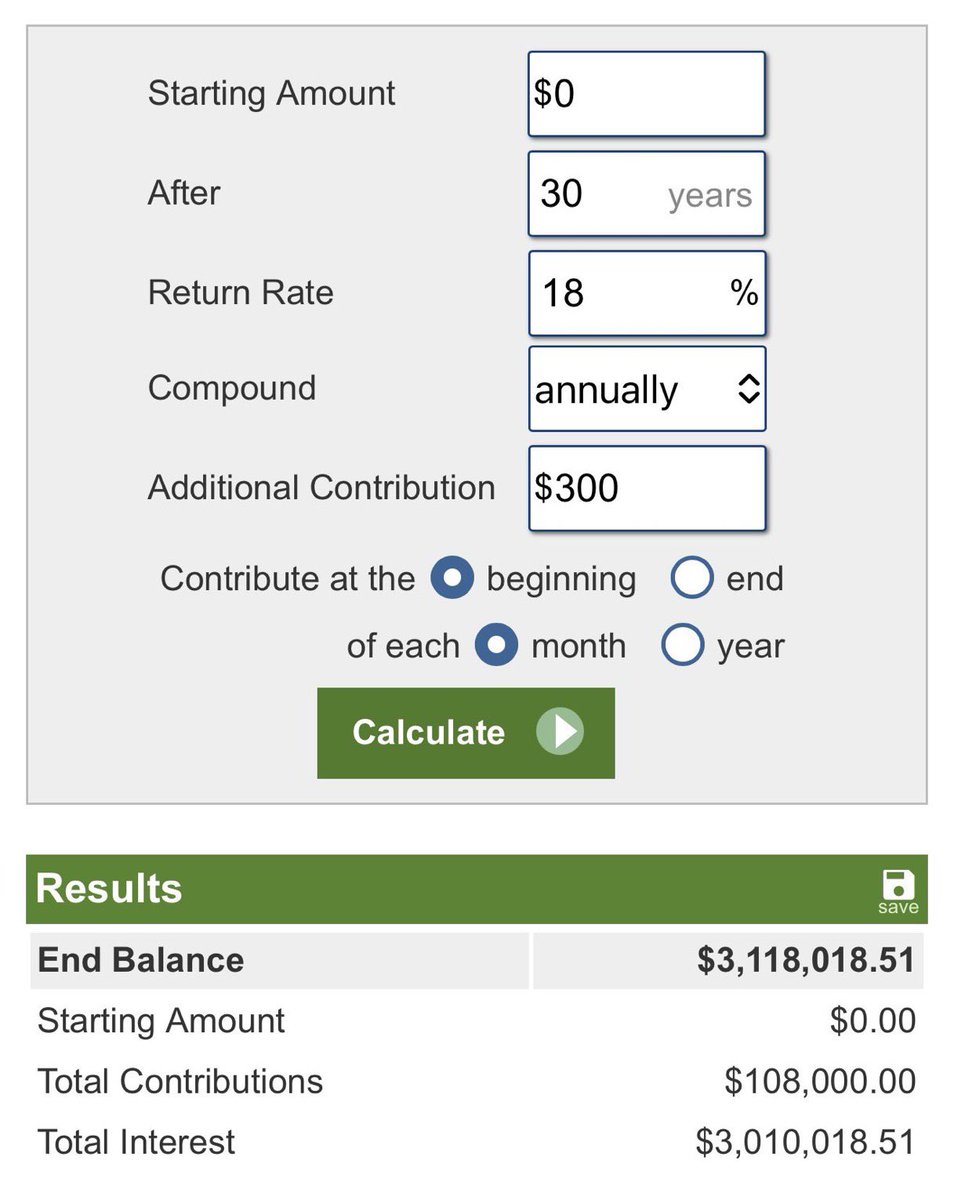Click the End Balance row label

(141, 960)
